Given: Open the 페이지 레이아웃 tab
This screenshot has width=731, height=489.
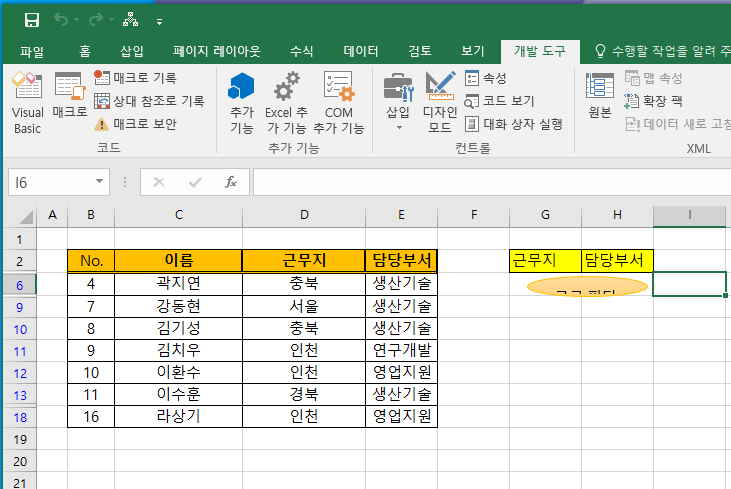Looking at the screenshot, I should tap(217, 51).
